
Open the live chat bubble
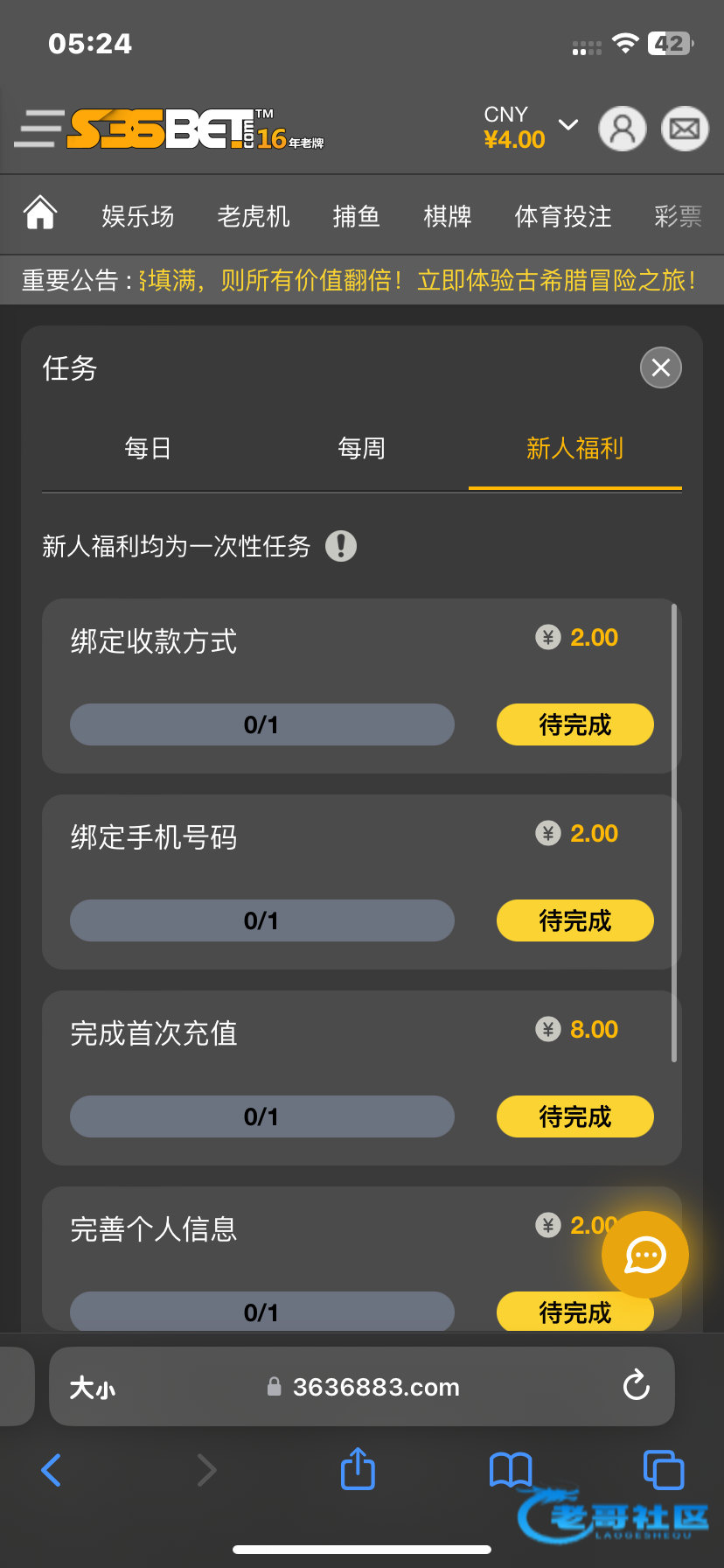644,1255
